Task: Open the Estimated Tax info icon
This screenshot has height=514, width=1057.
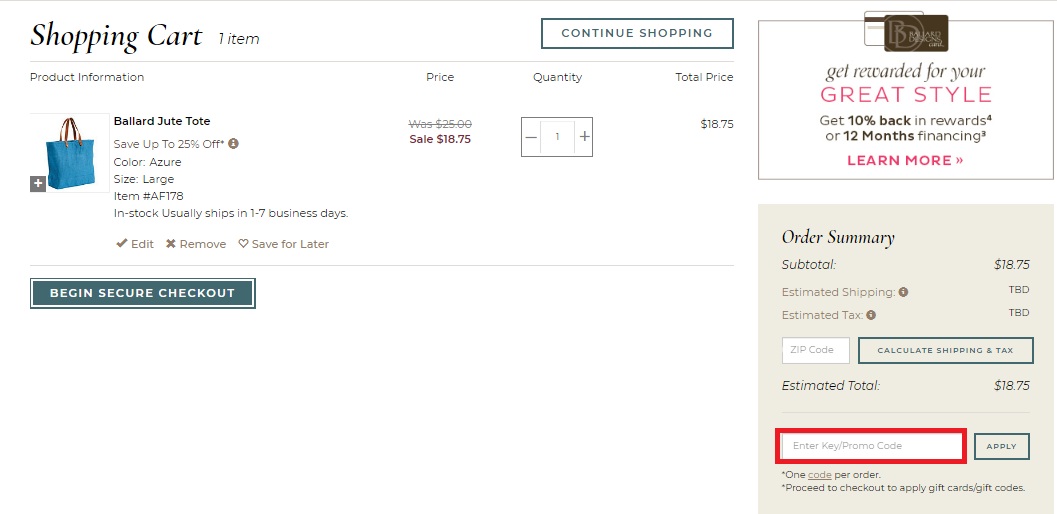Action: [x=871, y=315]
